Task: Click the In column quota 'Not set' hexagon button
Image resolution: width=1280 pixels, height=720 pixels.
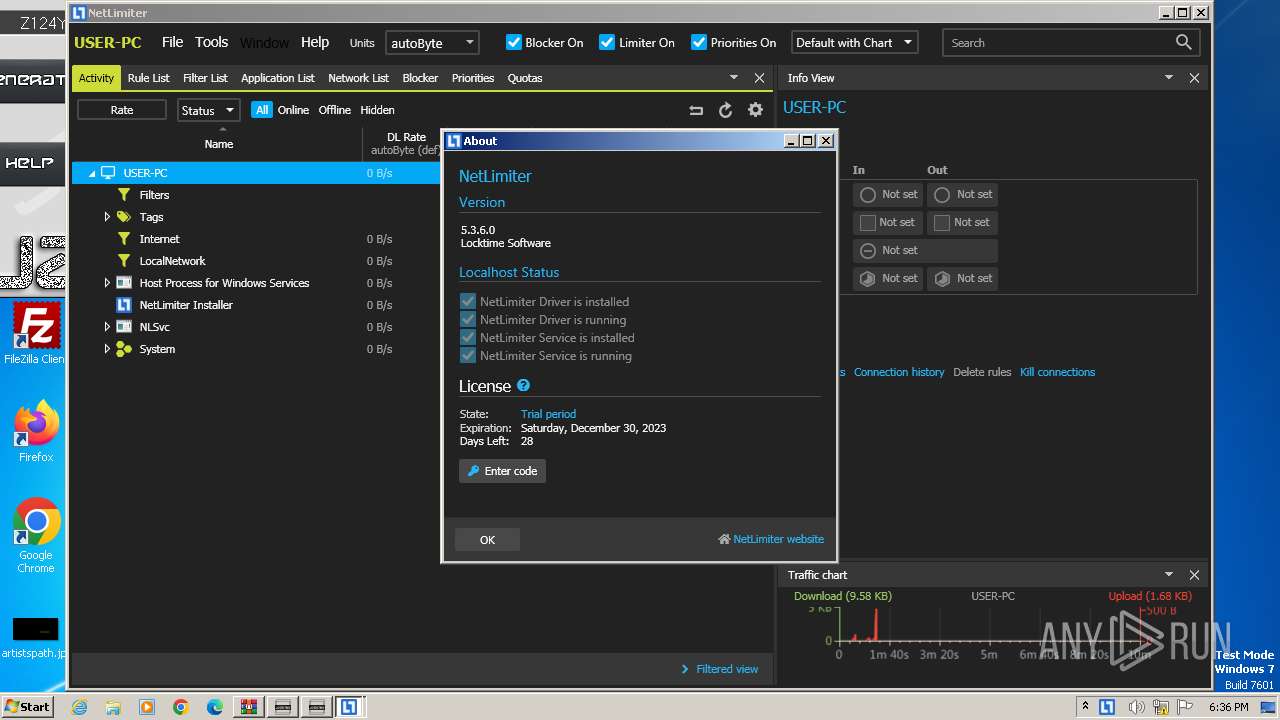Action: pyautogui.click(x=888, y=278)
